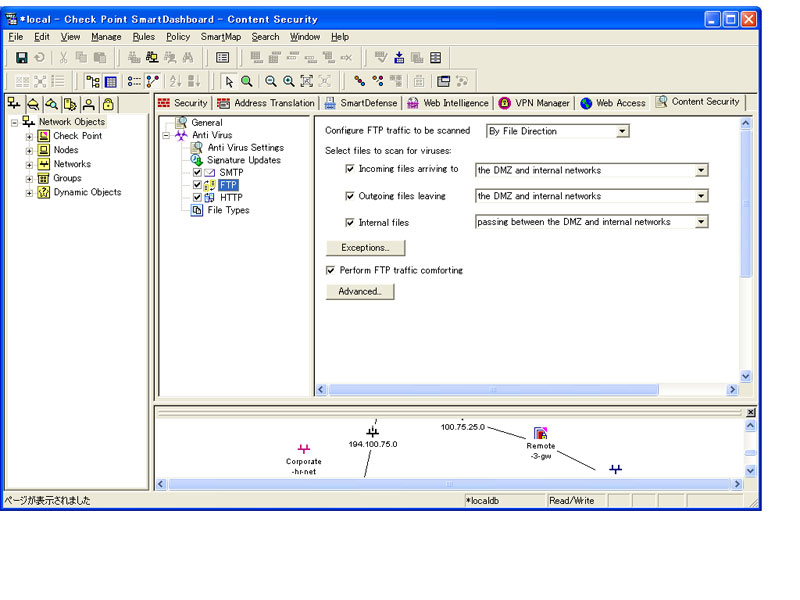Select General in the Content Security tree
This screenshot has width=800, height=600.
click(207, 123)
